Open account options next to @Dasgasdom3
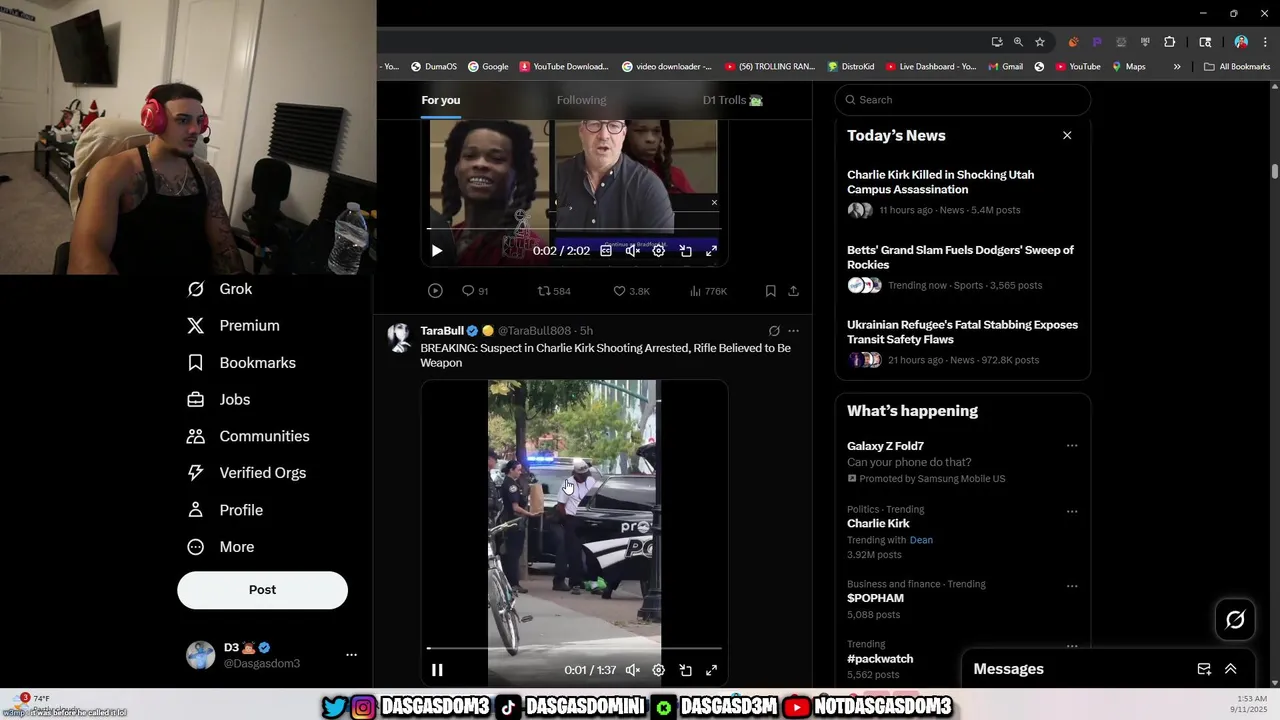Viewport: 1280px width, 720px height. [x=351, y=655]
